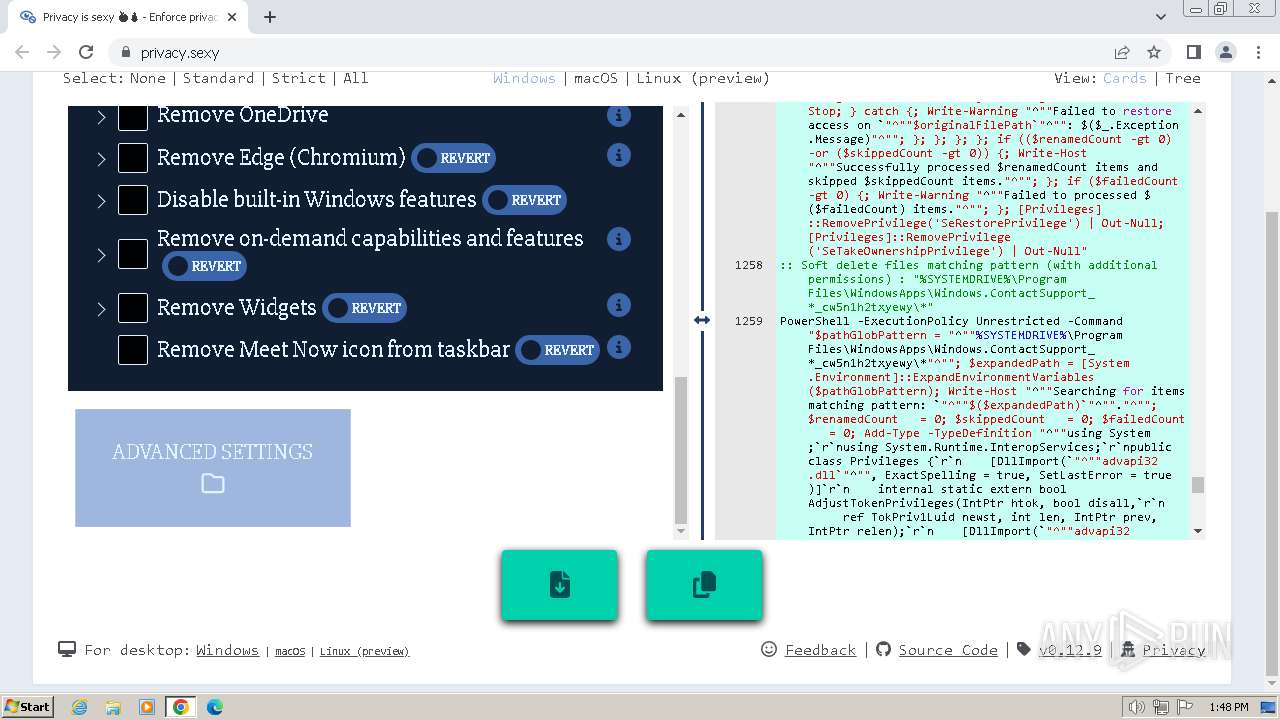Switch to Windows scripts at top
This screenshot has height=720, width=1280.
(x=524, y=78)
